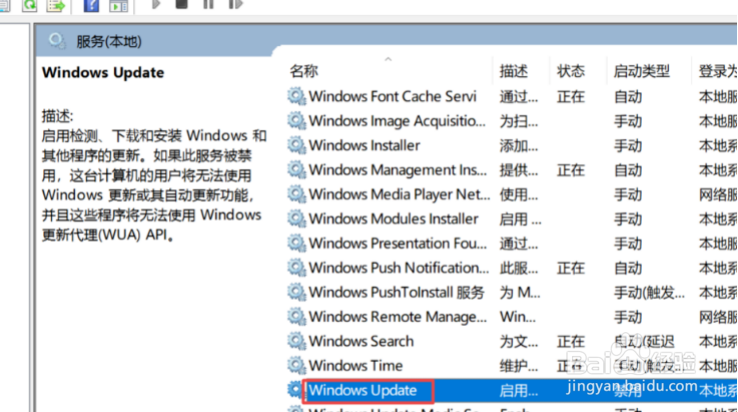Click the gear icon beside Windows Installer
This screenshot has width=738, height=412.
tap(297, 145)
